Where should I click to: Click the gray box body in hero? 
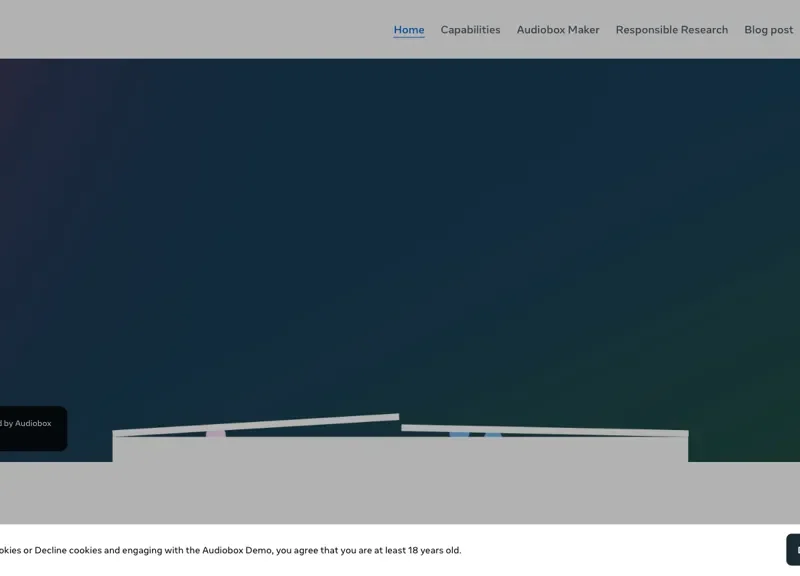point(400,449)
